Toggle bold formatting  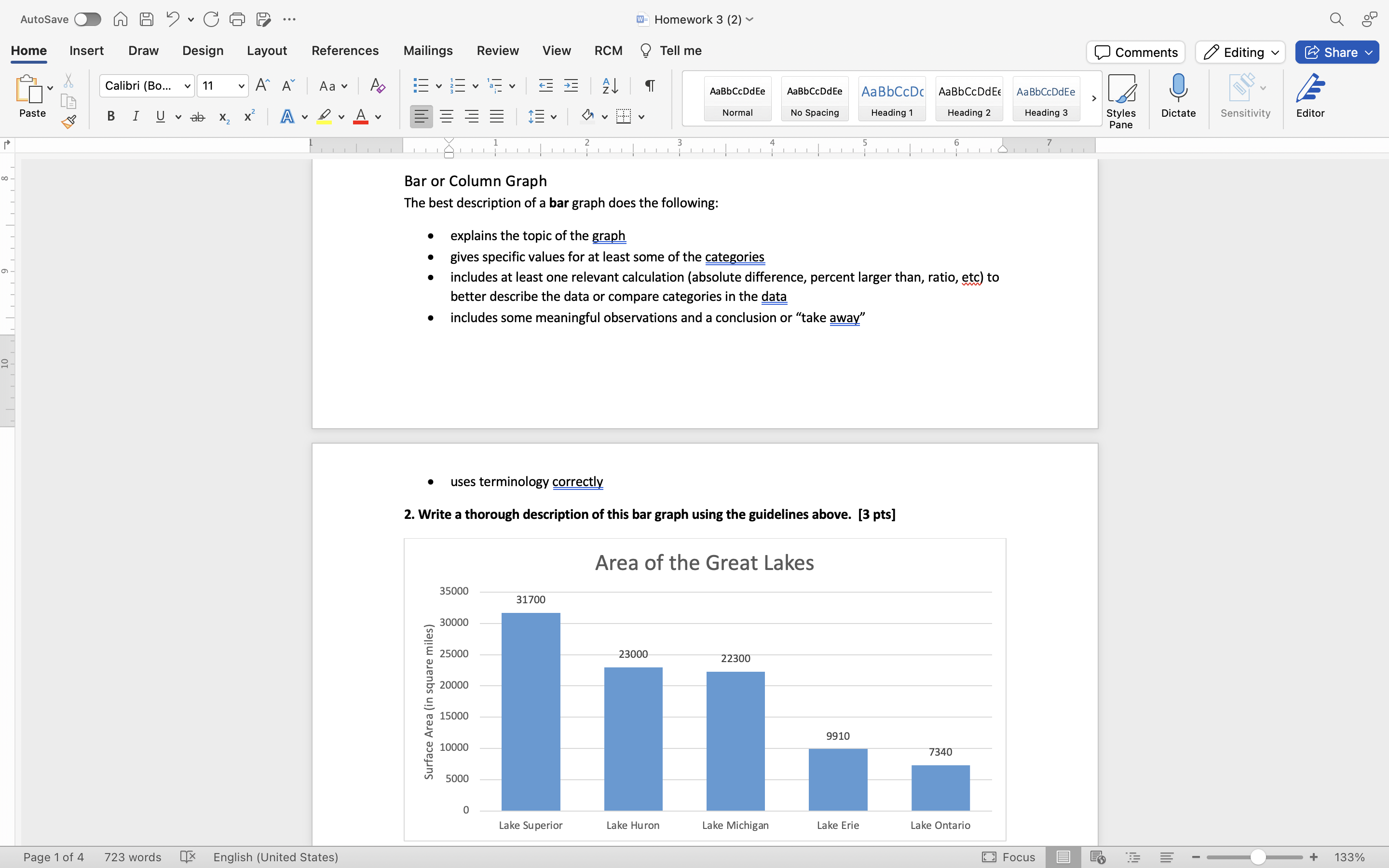(111, 116)
